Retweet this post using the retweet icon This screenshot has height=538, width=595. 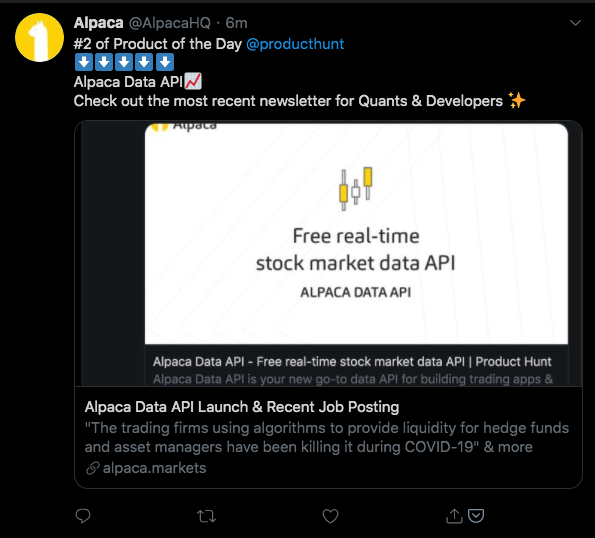pyautogui.click(x=206, y=516)
